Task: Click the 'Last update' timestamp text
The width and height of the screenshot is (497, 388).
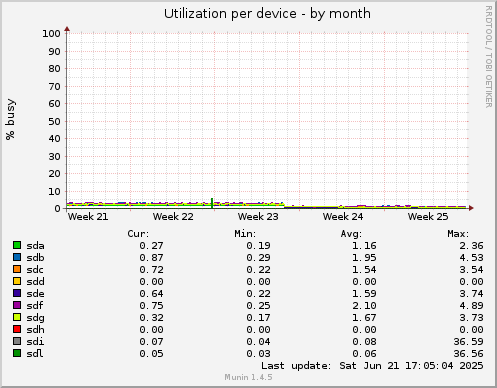Action: coord(372,366)
